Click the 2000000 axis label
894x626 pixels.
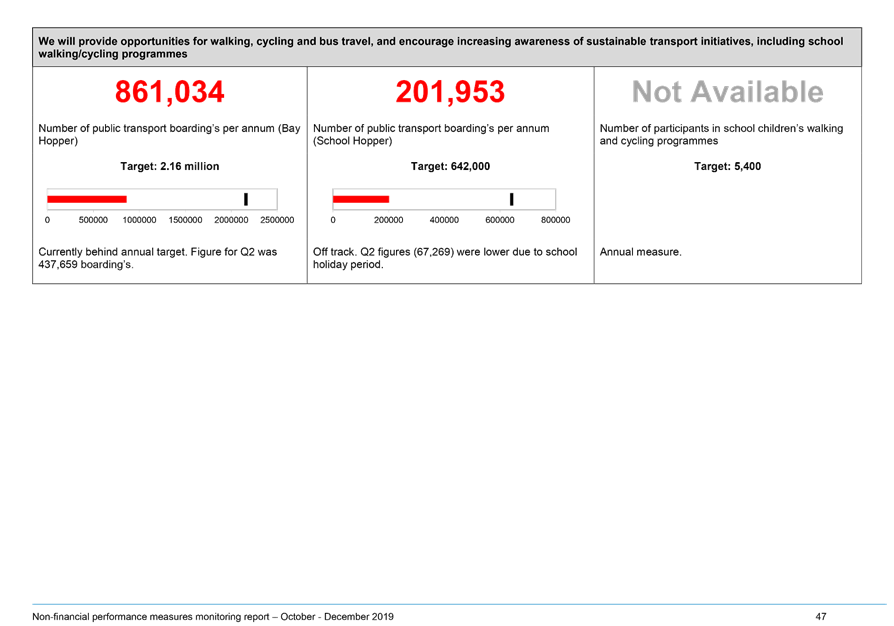[231, 220]
